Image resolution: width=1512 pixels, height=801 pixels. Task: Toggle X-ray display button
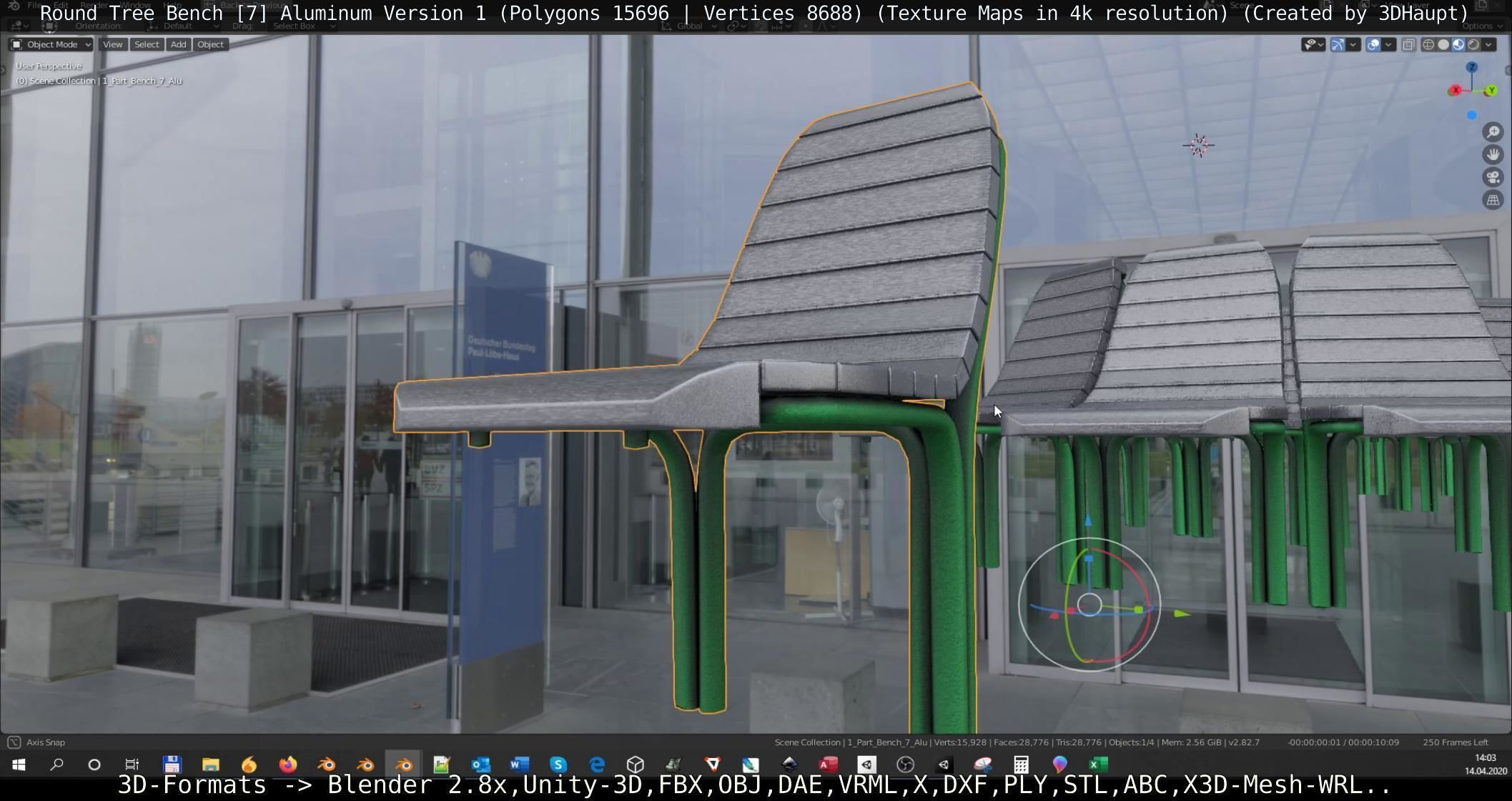pyautogui.click(x=1408, y=44)
